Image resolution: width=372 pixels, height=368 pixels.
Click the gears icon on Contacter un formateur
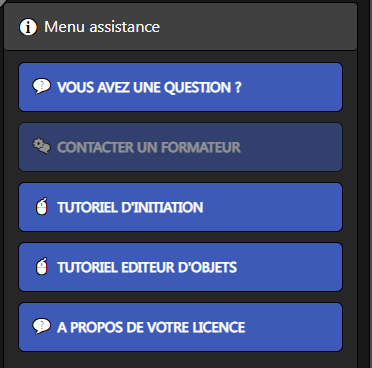(41, 146)
